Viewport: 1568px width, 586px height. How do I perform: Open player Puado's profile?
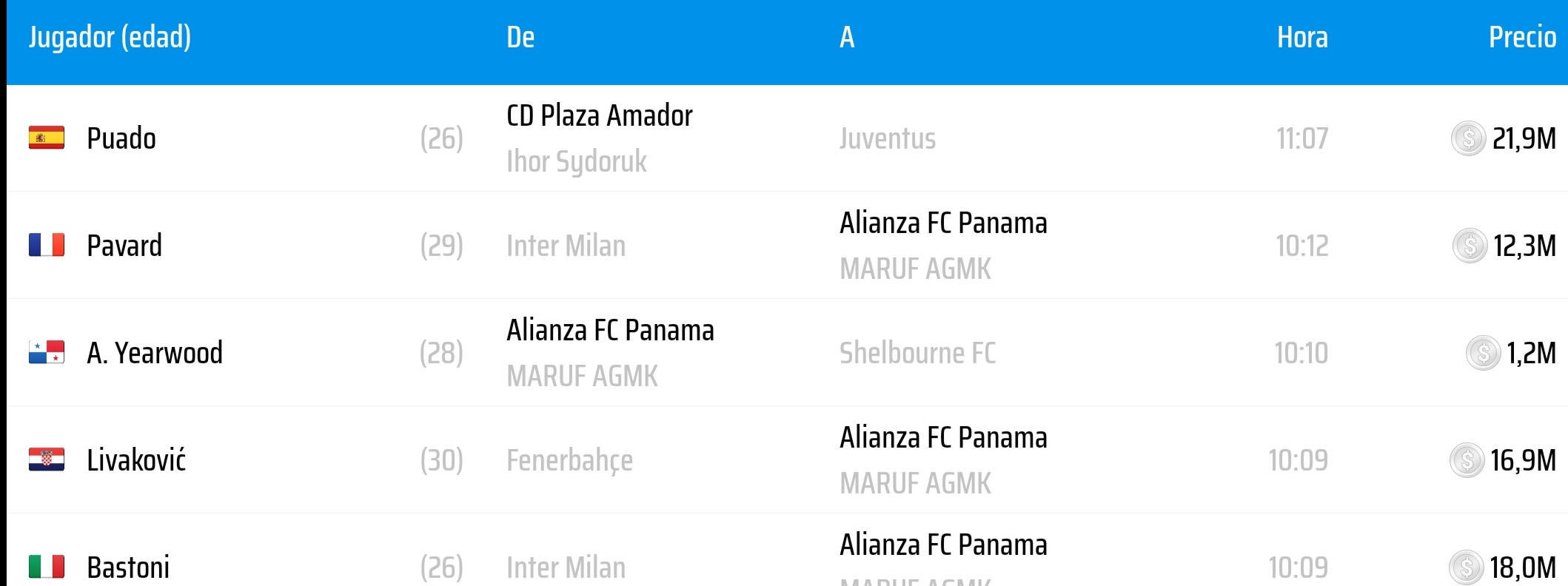click(121, 138)
